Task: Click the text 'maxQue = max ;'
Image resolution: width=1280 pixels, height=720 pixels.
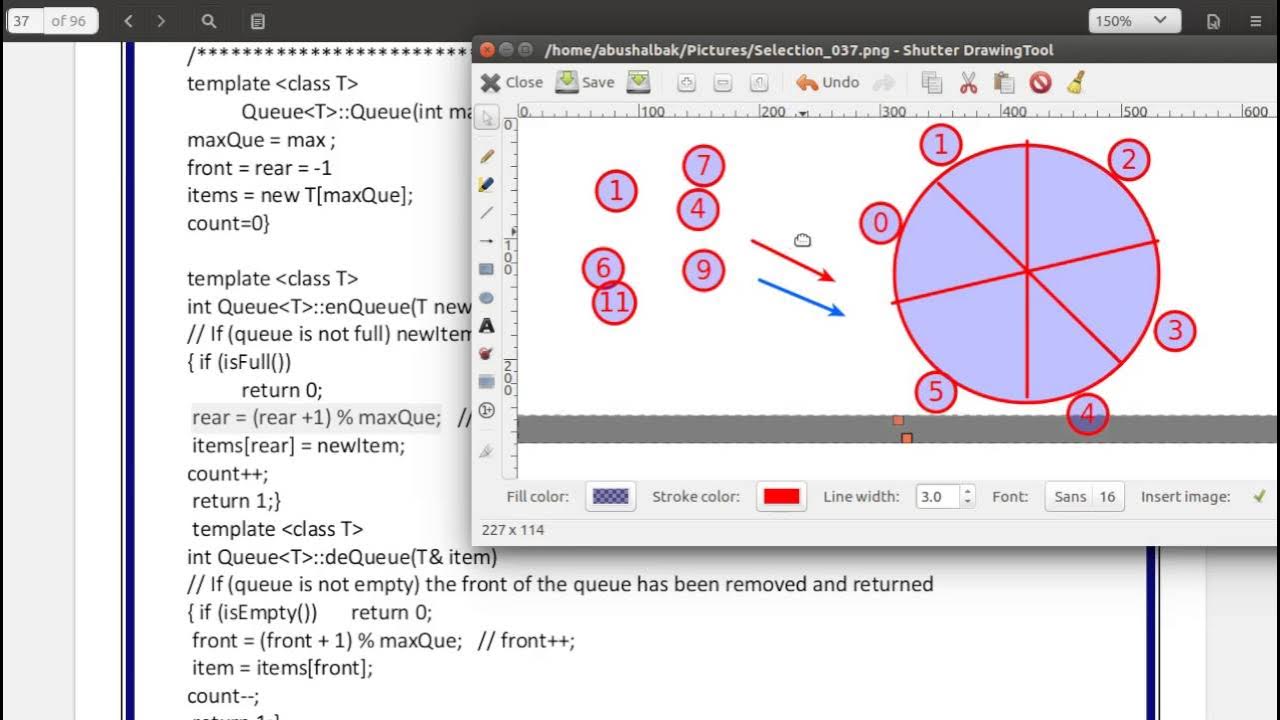Action: pos(261,140)
